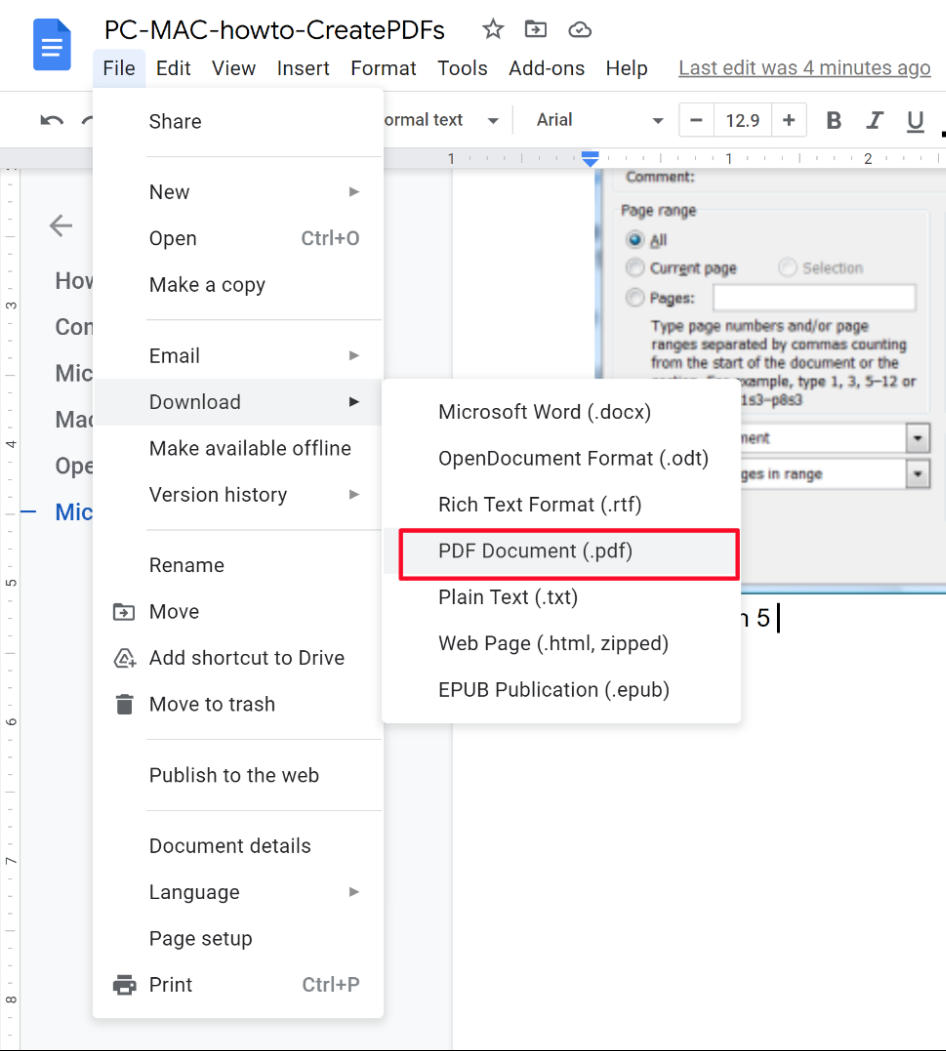946x1051 pixels.
Task: Click the Pages number input field
Action: click(815, 297)
